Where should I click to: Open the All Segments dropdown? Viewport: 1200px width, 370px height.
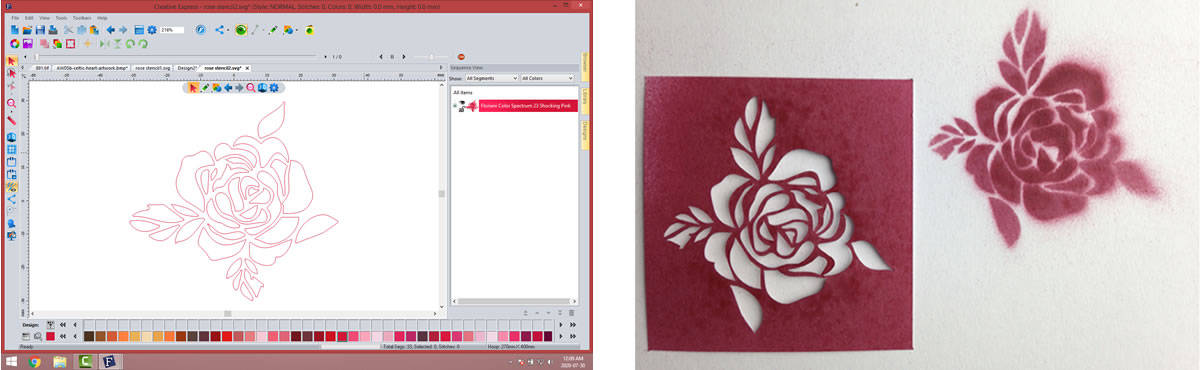pos(491,78)
